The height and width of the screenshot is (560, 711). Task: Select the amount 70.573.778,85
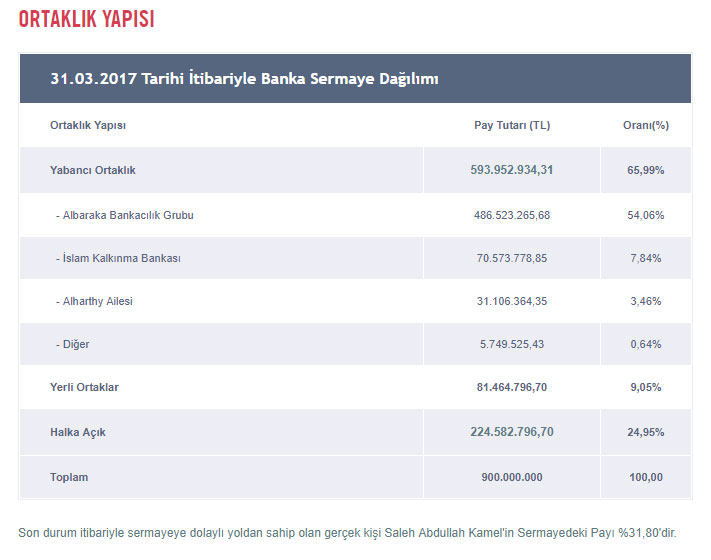[x=512, y=258]
